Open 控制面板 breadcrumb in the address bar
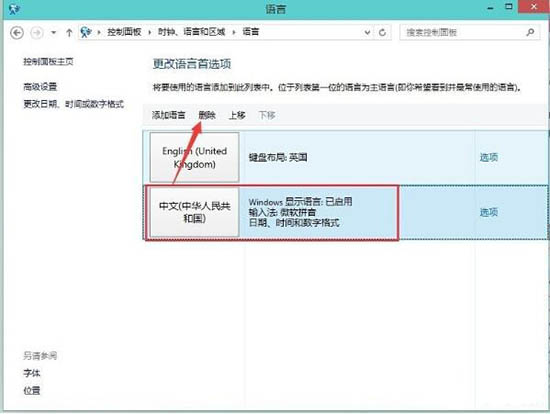The height and width of the screenshot is (414, 550). [x=124, y=32]
